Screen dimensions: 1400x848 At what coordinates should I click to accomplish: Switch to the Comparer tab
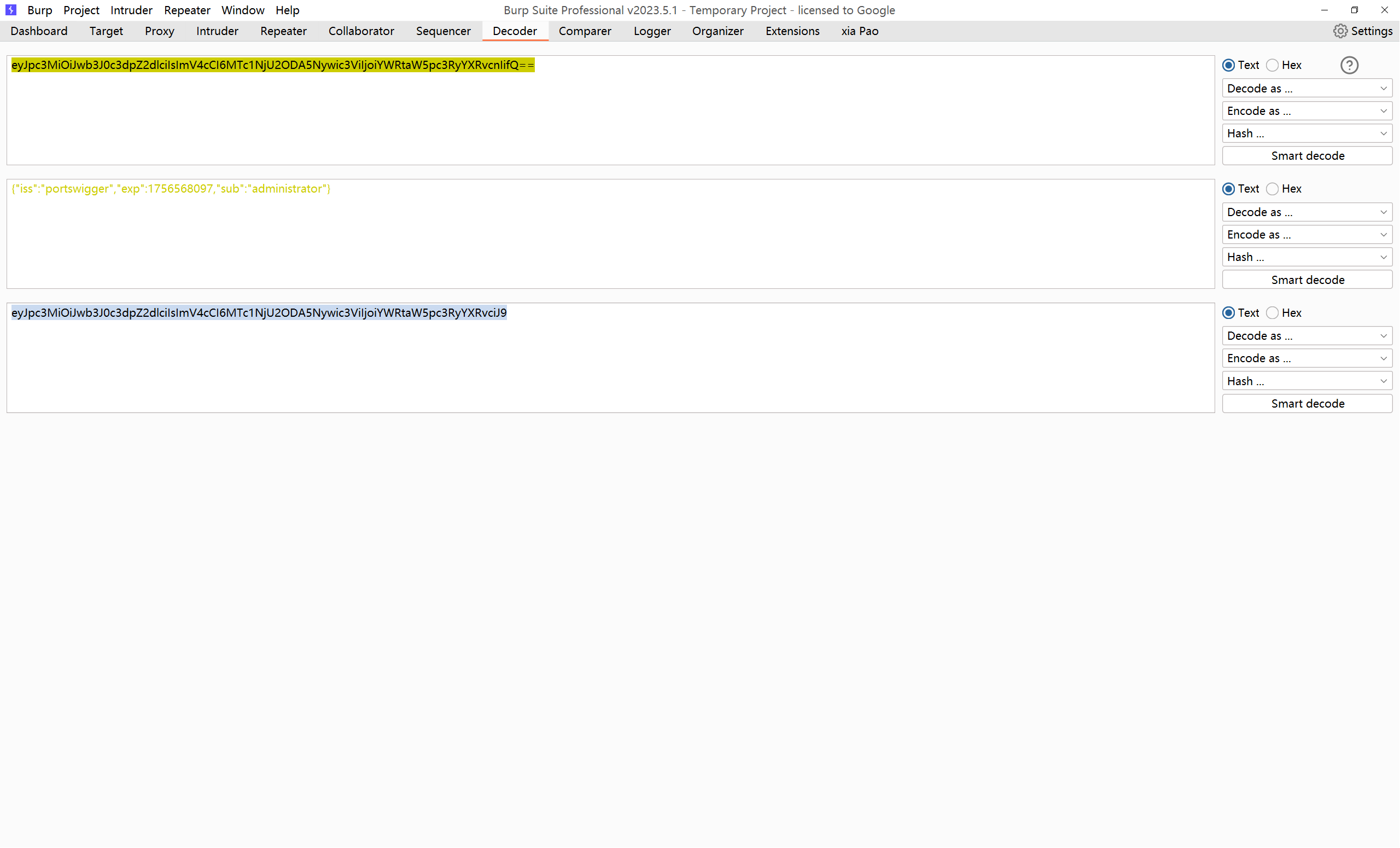coord(585,31)
